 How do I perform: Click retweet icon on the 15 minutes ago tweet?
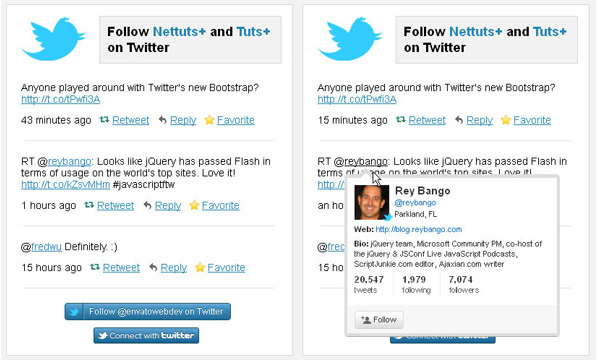pyautogui.click(x=400, y=120)
